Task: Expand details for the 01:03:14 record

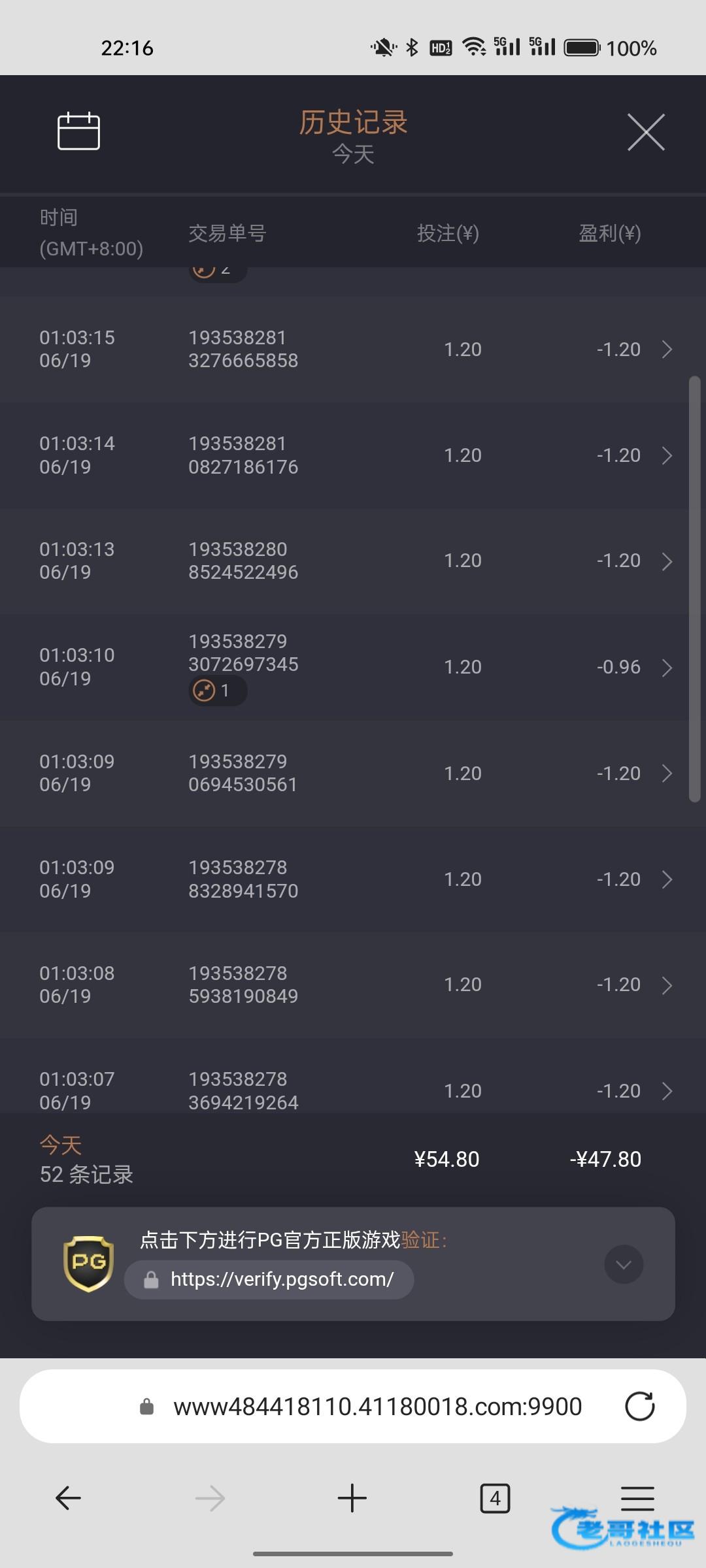Action: click(x=667, y=455)
